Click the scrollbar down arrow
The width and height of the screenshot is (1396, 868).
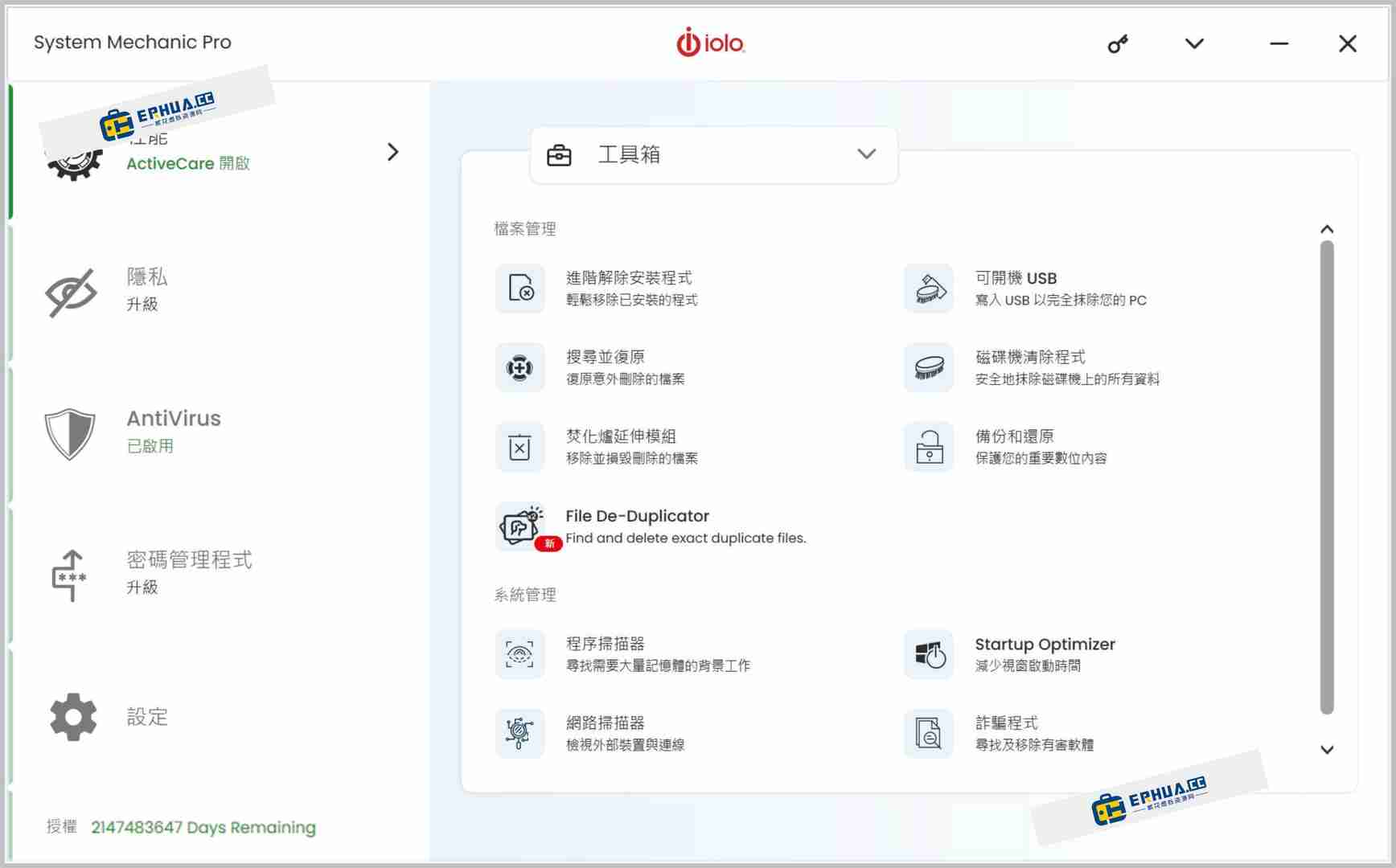tap(1327, 750)
